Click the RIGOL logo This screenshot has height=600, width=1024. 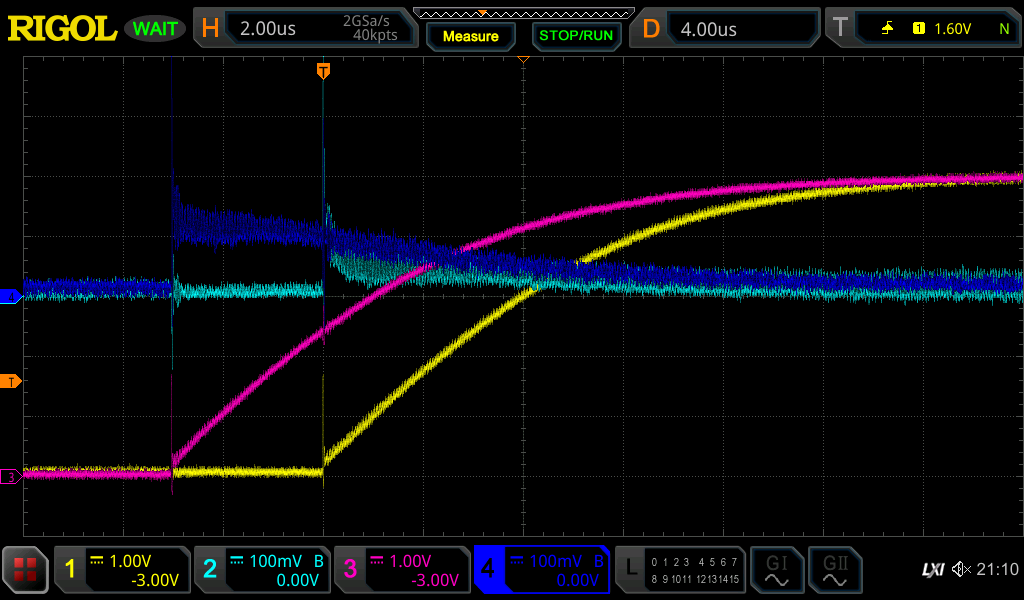(x=62, y=29)
